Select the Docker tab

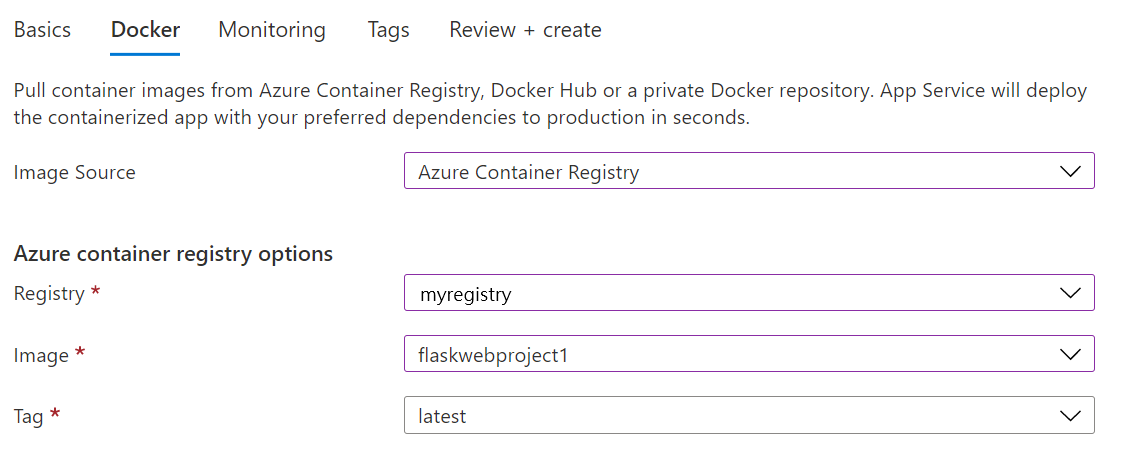[145, 30]
